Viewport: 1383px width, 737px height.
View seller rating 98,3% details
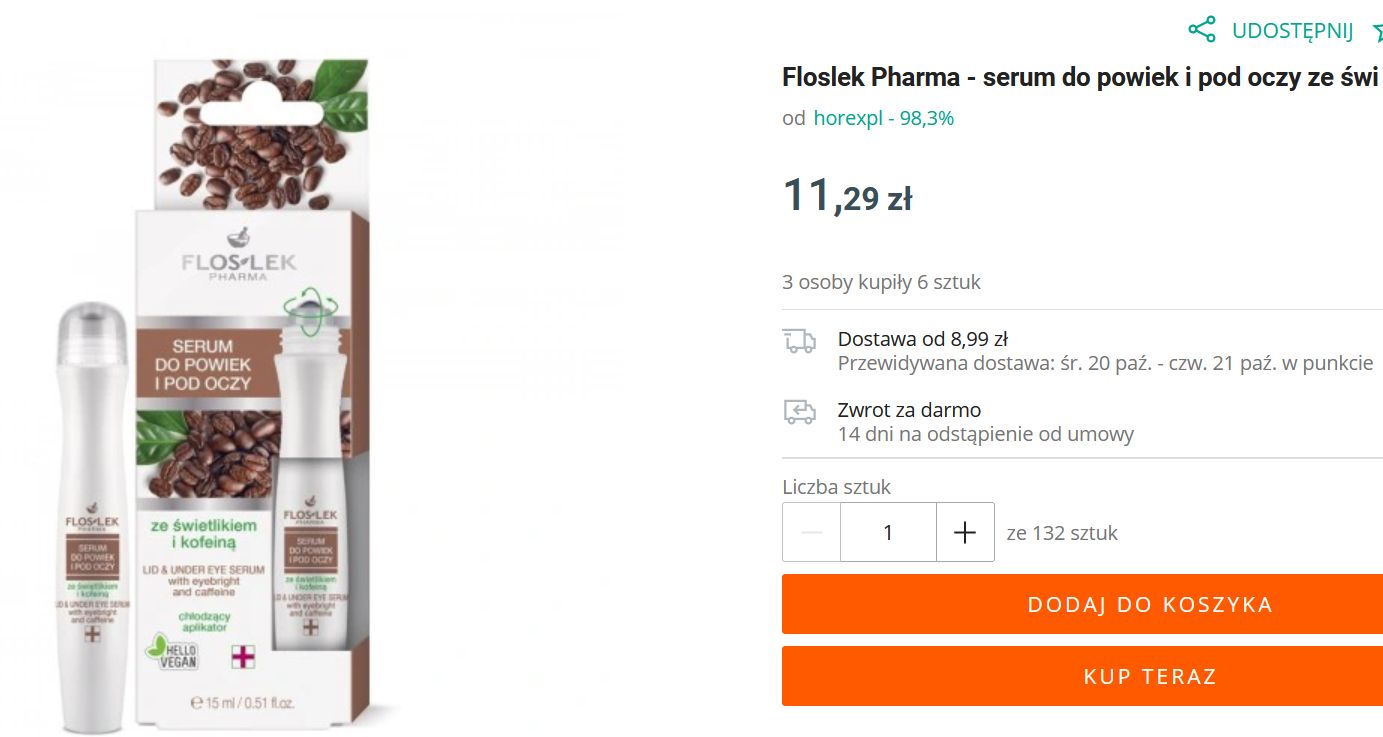point(926,117)
